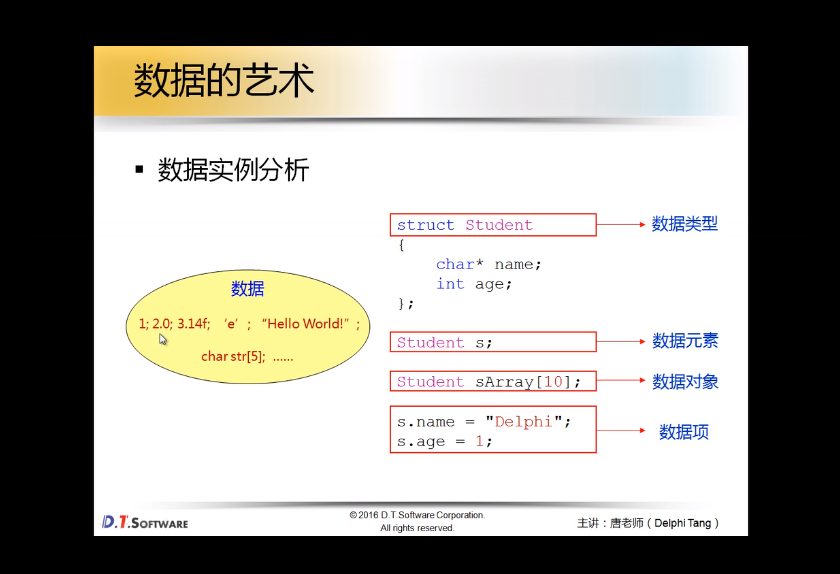
Task: Select the line char* name;
Action: coord(489,264)
